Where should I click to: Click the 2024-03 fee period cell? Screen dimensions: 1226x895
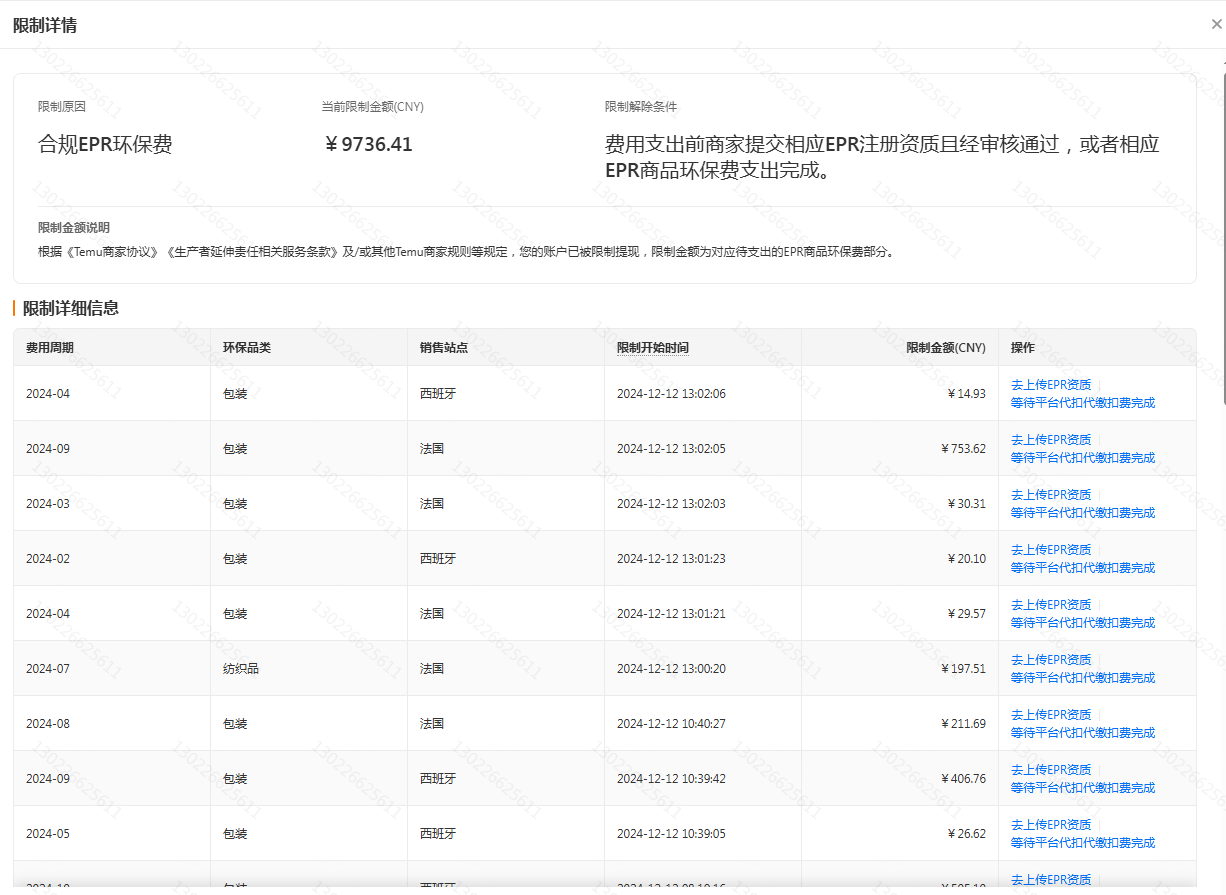click(x=48, y=504)
